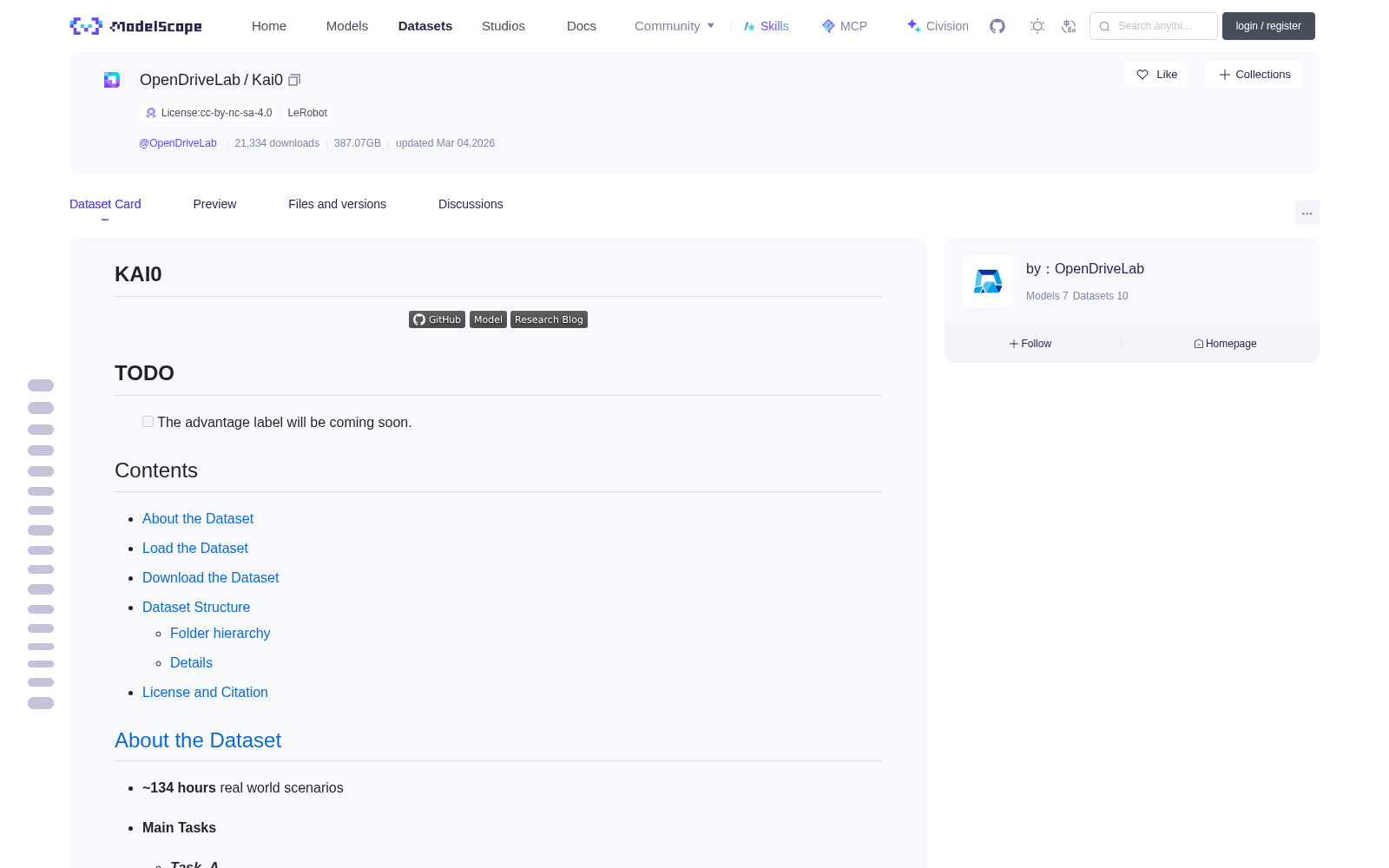Click the OpenDriveLab dataset avatar icon
This screenshot has height=868, width=1389.
click(x=112, y=80)
